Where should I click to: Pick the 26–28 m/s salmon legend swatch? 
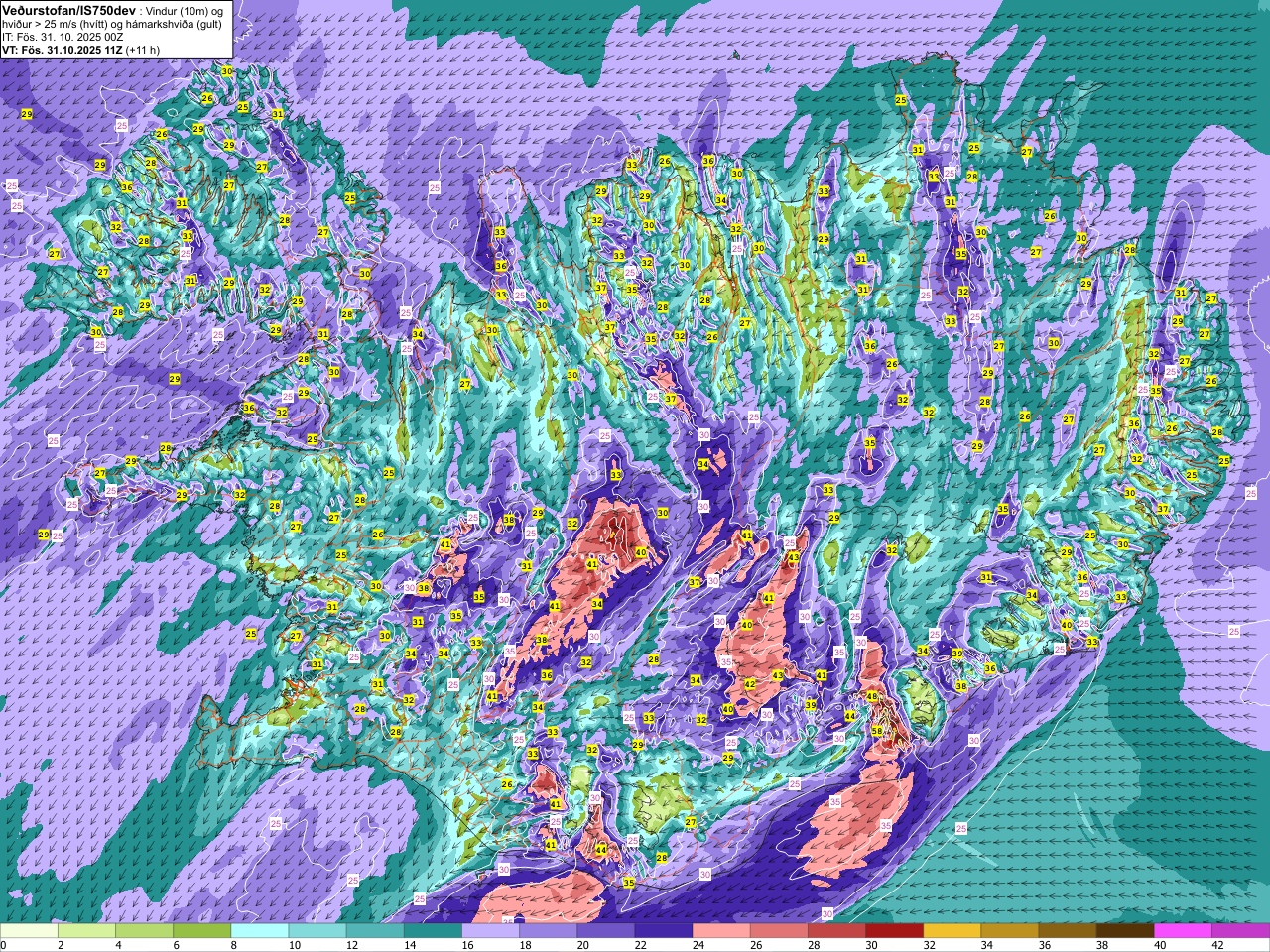[779, 931]
